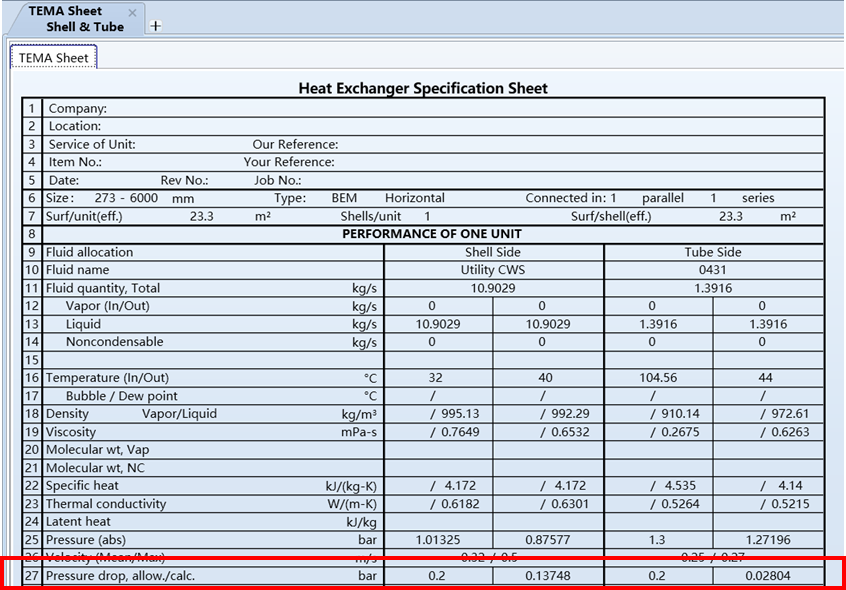Click the BEM type value
846x590 pixels.
pyautogui.click(x=344, y=198)
